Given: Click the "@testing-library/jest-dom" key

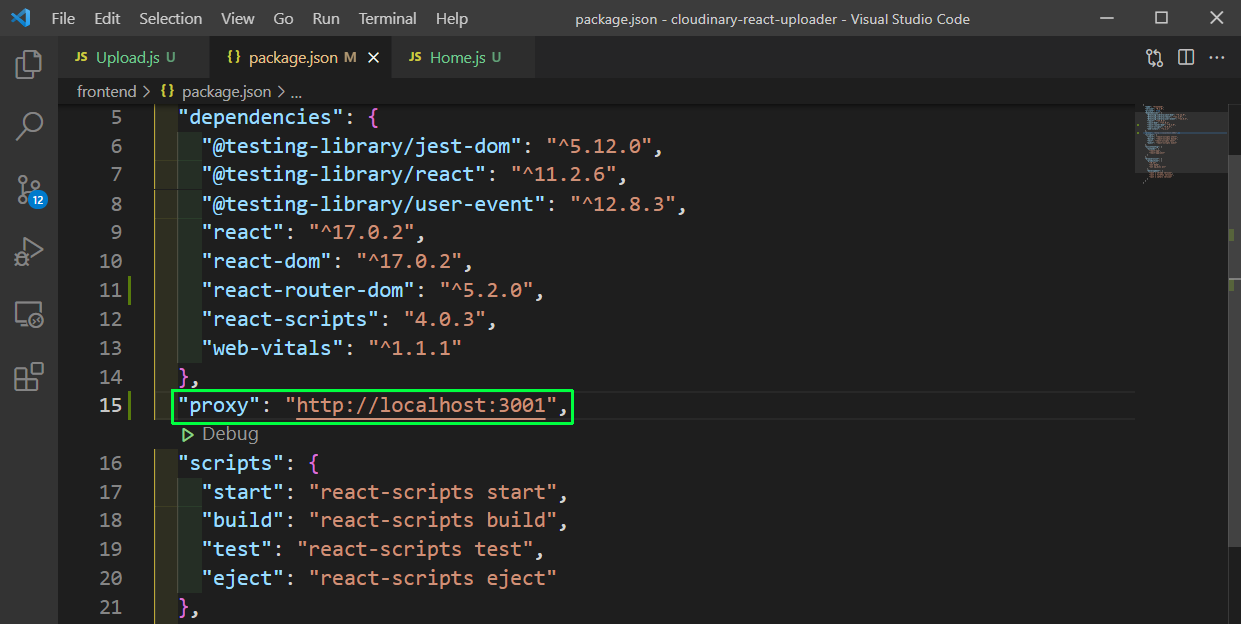Looking at the screenshot, I should pyautogui.click(x=362, y=146).
